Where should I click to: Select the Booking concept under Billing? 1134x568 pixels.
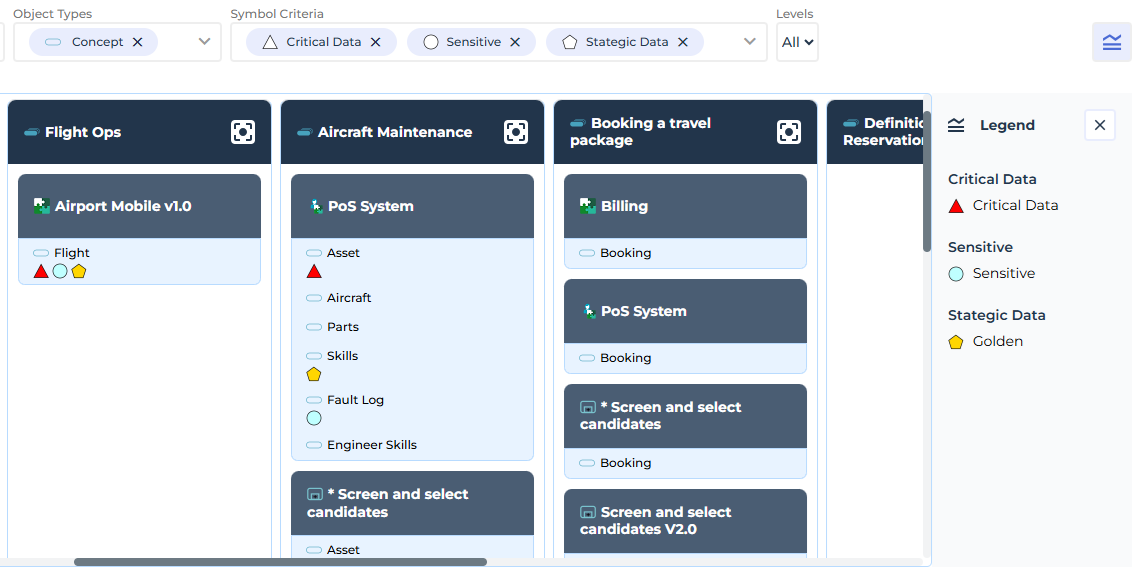coord(626,253)
